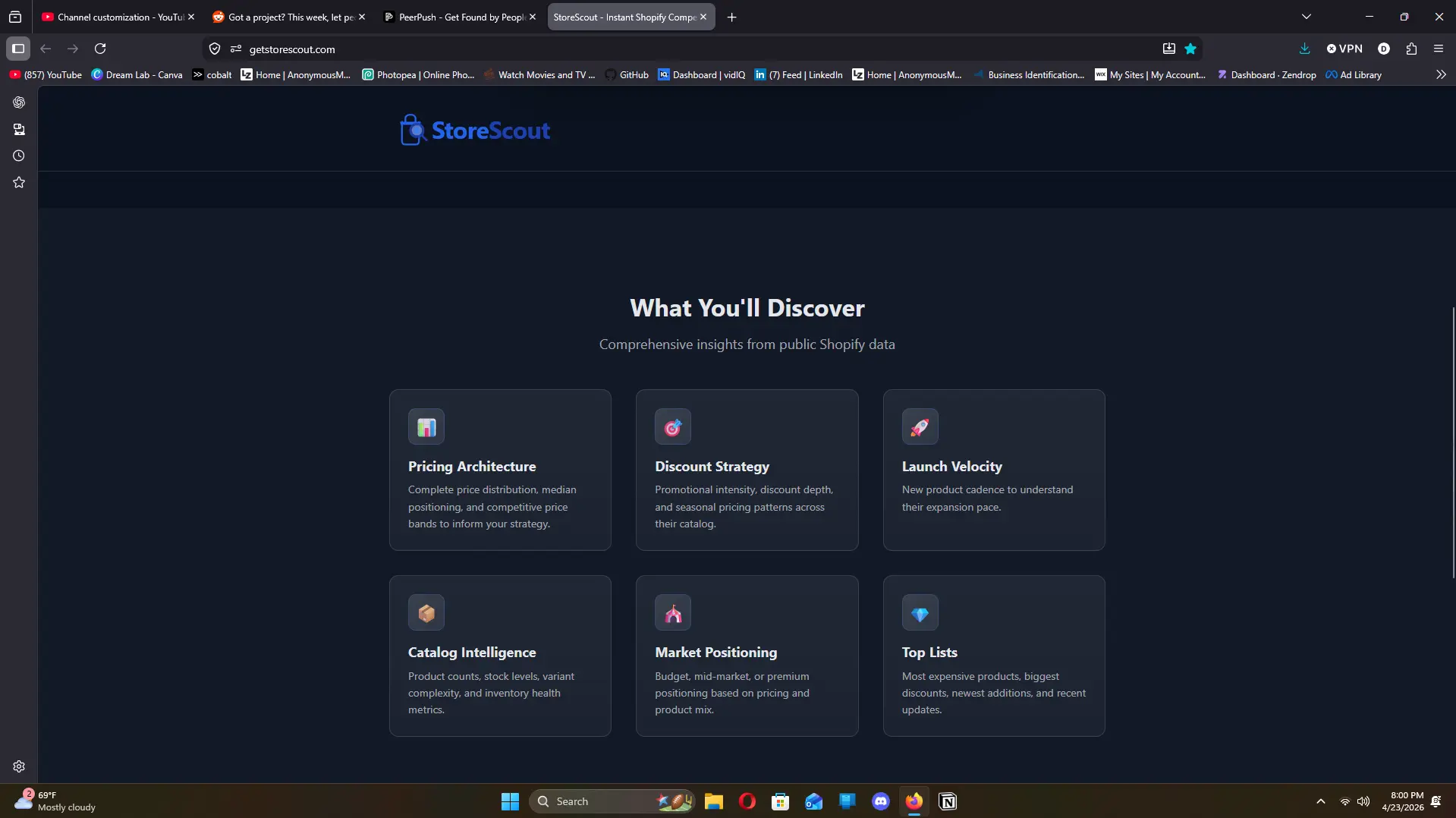This screenshot has width=1456, height=818.
Task: Open the history sidebar icon
Action: (19, 156)
